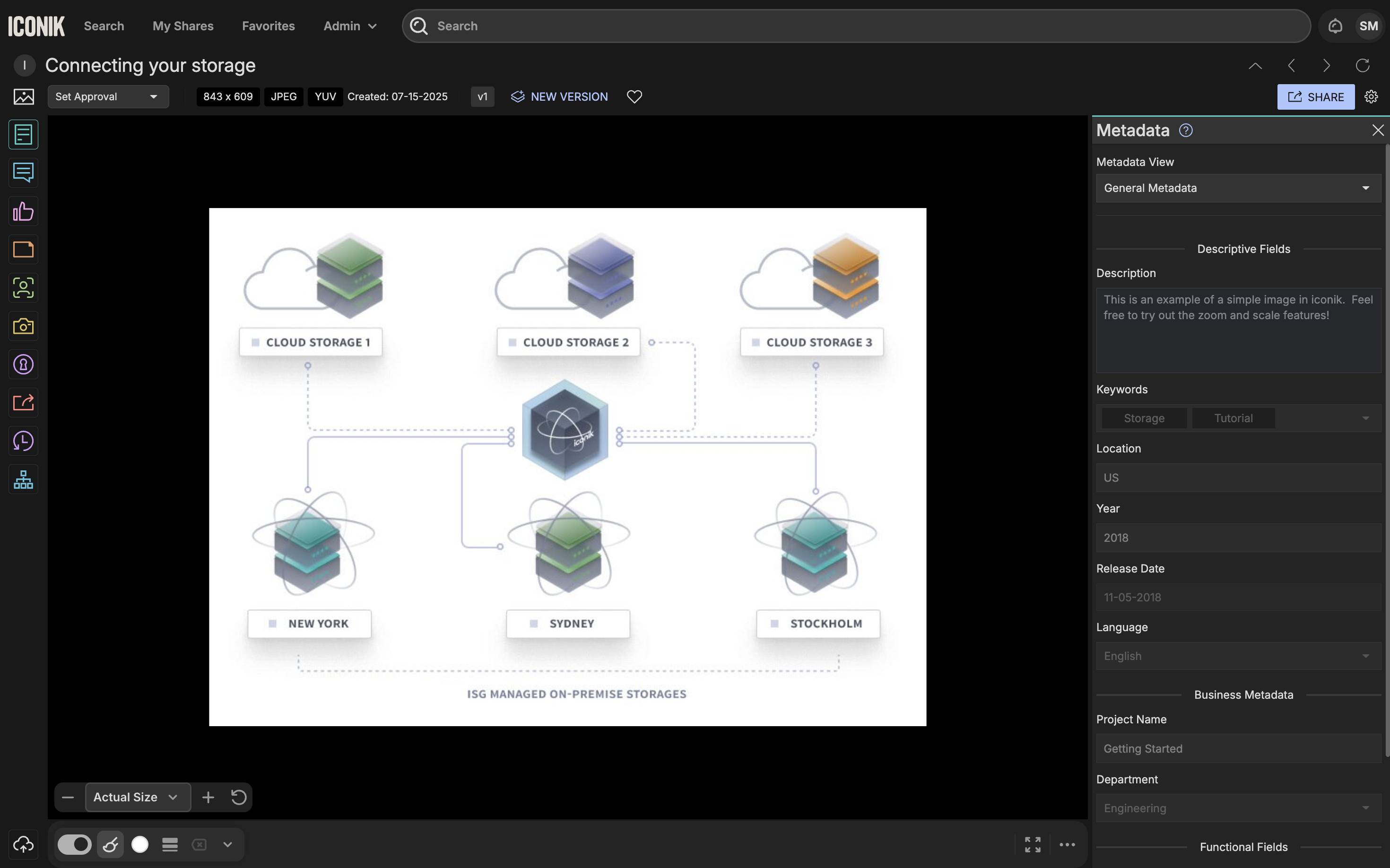Toggle the drawing annotations switch

tap(75, 844)
